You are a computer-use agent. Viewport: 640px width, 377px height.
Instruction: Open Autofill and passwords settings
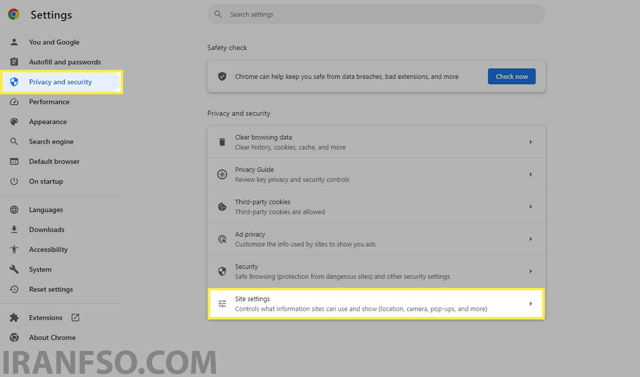64,62
